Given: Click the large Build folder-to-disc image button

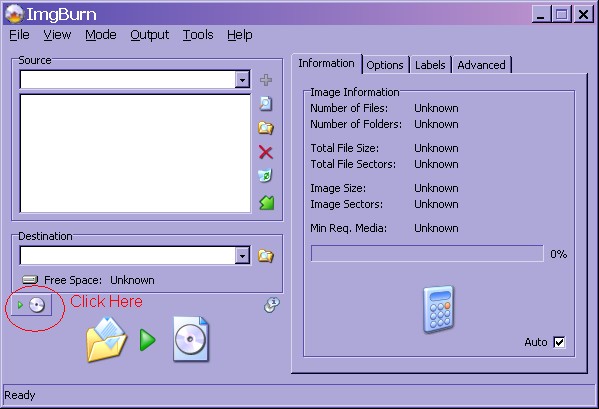Looking at the screenshot, I should 147,339.
